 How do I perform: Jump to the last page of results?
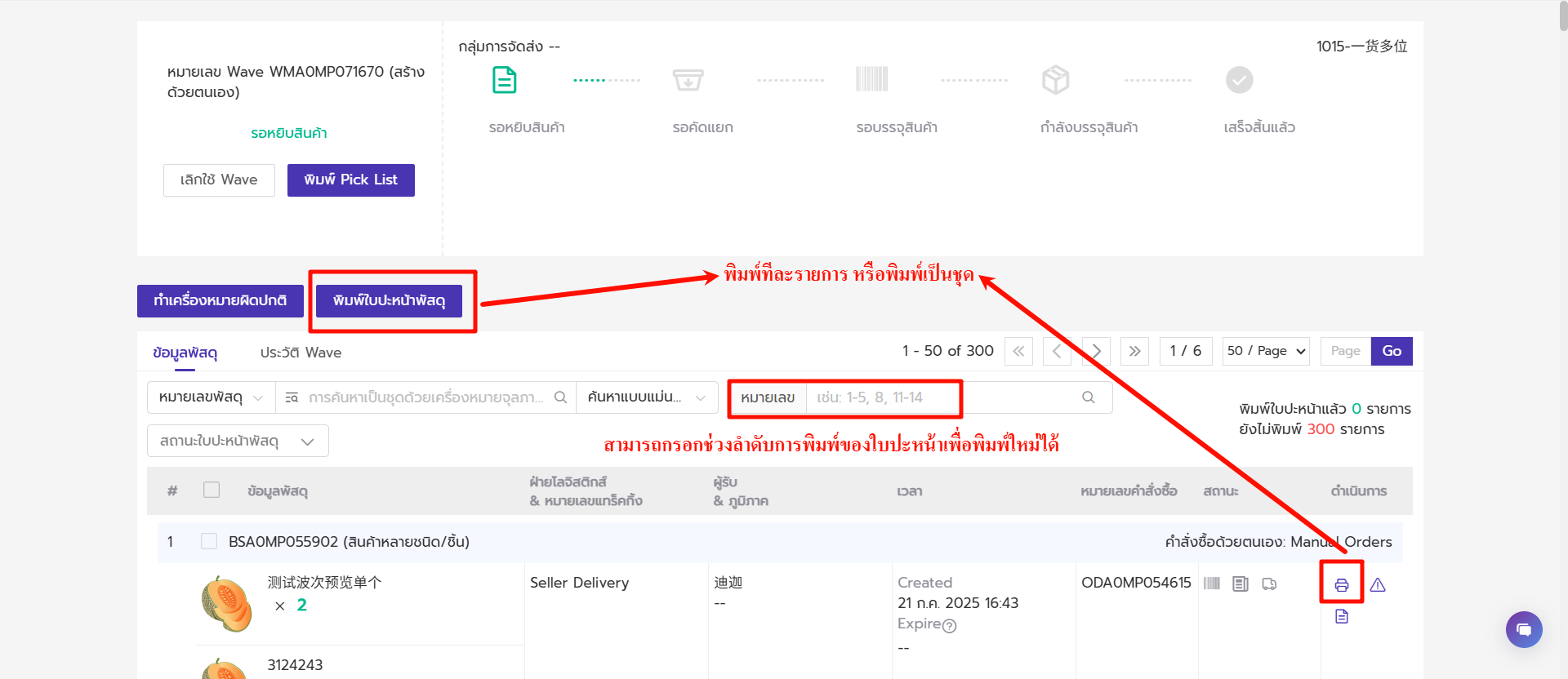(x=1134, y=351)
